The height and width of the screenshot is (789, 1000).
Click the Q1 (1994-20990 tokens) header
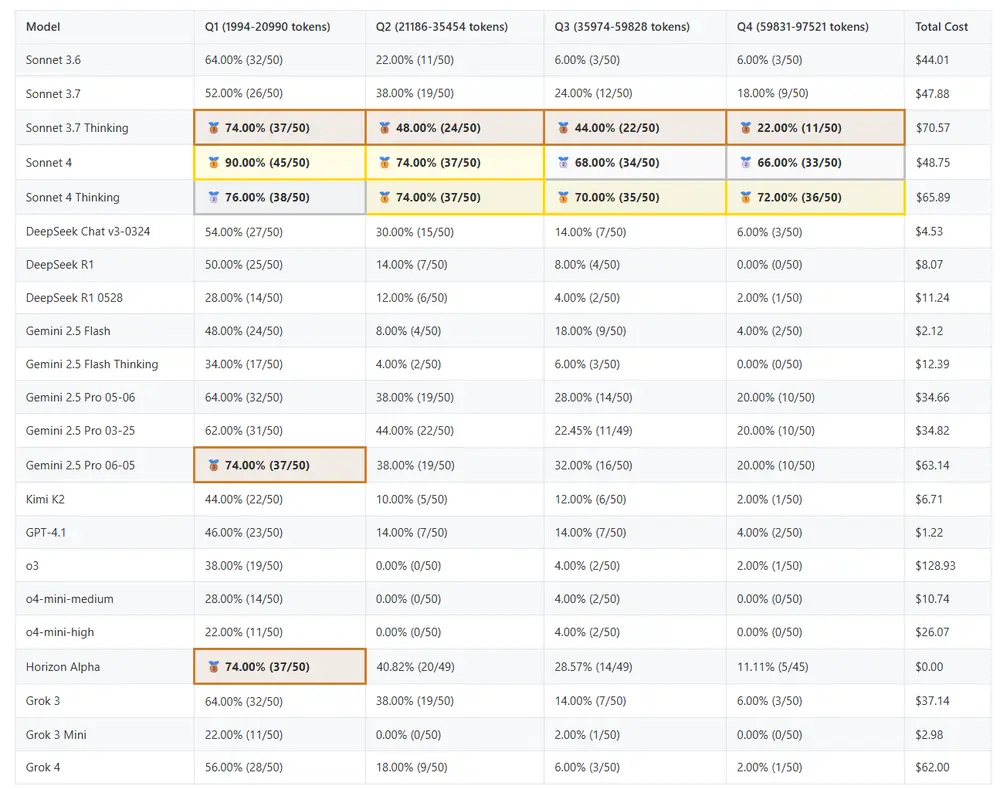pos(267,27)
